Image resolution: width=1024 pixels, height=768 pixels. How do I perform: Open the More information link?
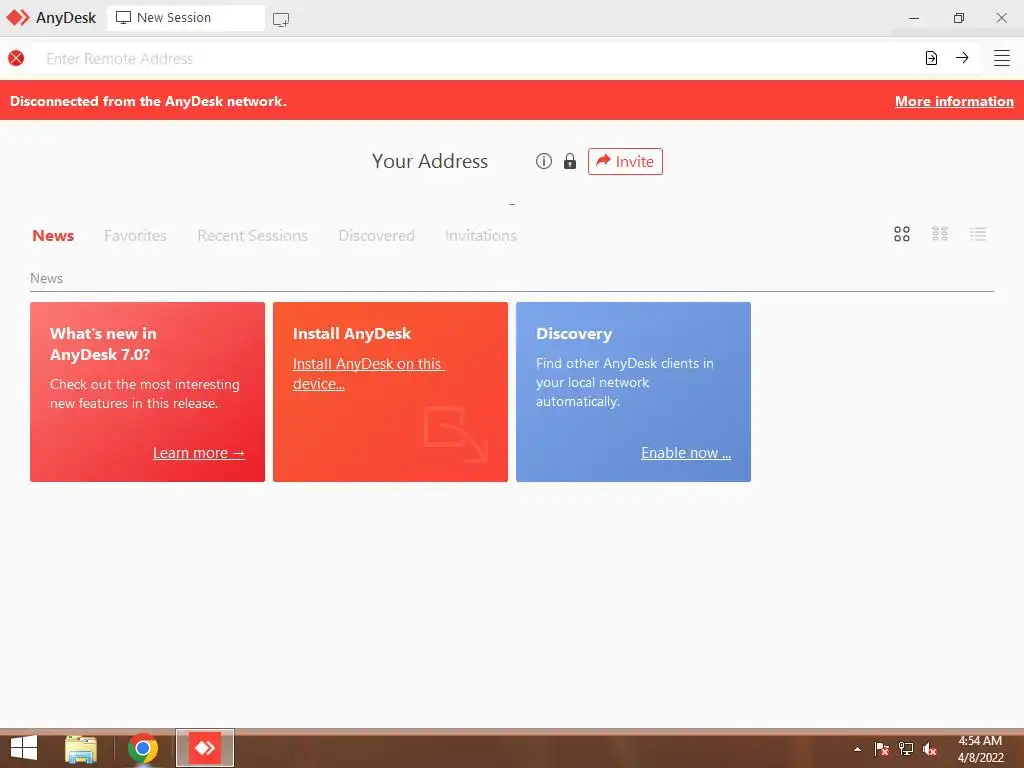coord(954,101)
